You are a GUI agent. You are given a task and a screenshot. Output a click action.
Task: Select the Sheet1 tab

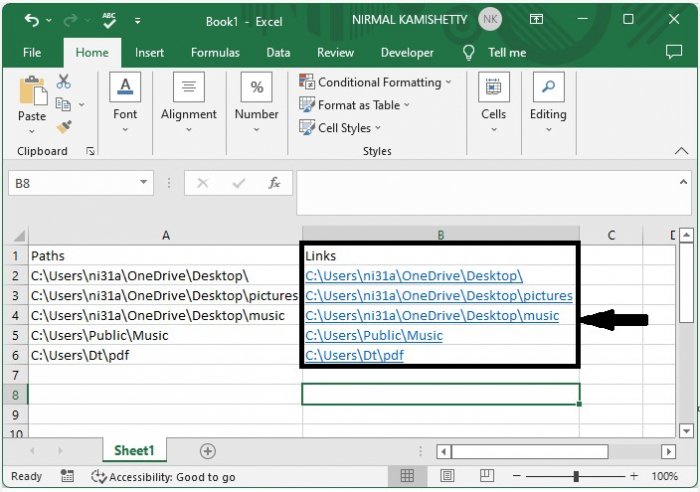pyautogui.click(x=134, y=450)
